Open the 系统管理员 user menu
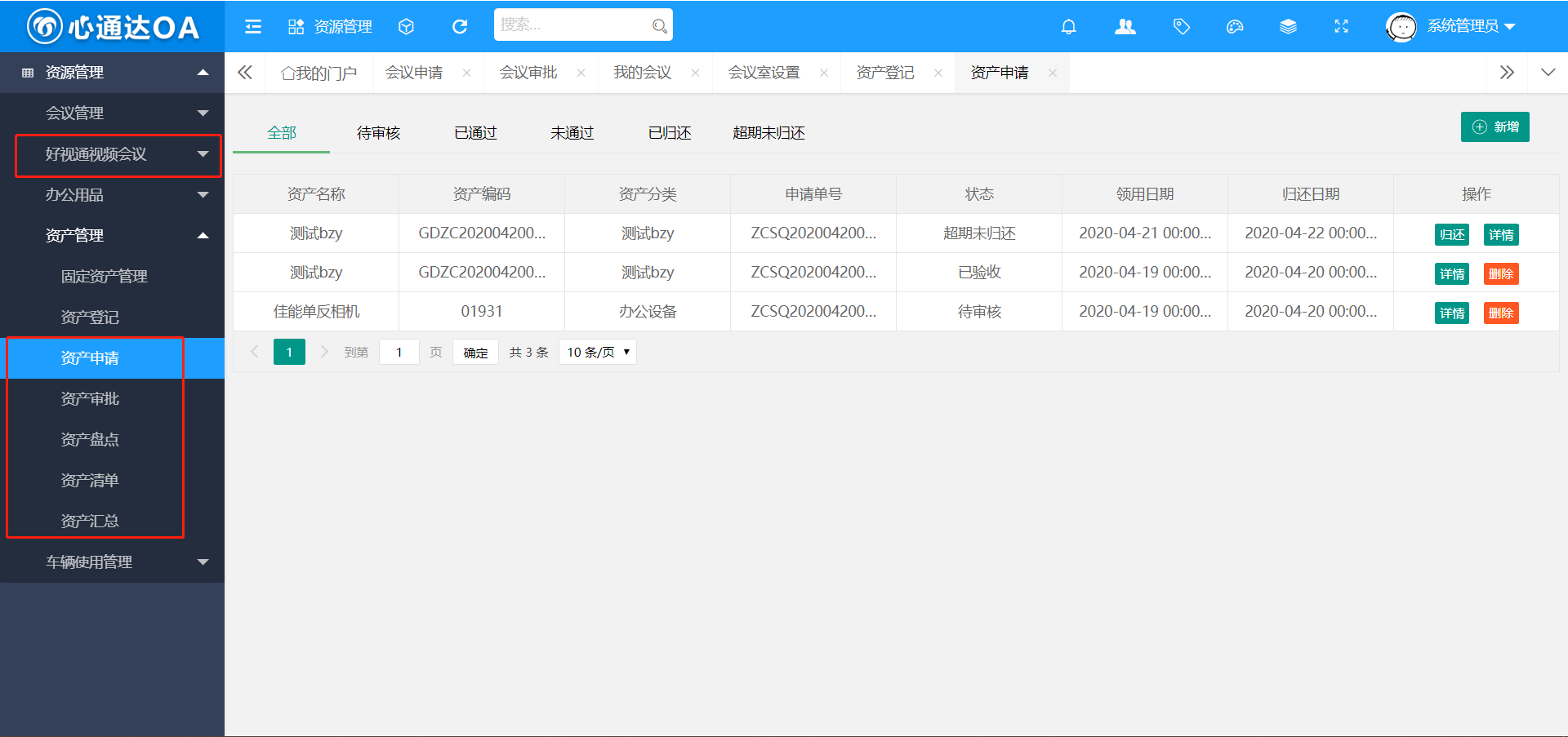 tap(1471, 26)
